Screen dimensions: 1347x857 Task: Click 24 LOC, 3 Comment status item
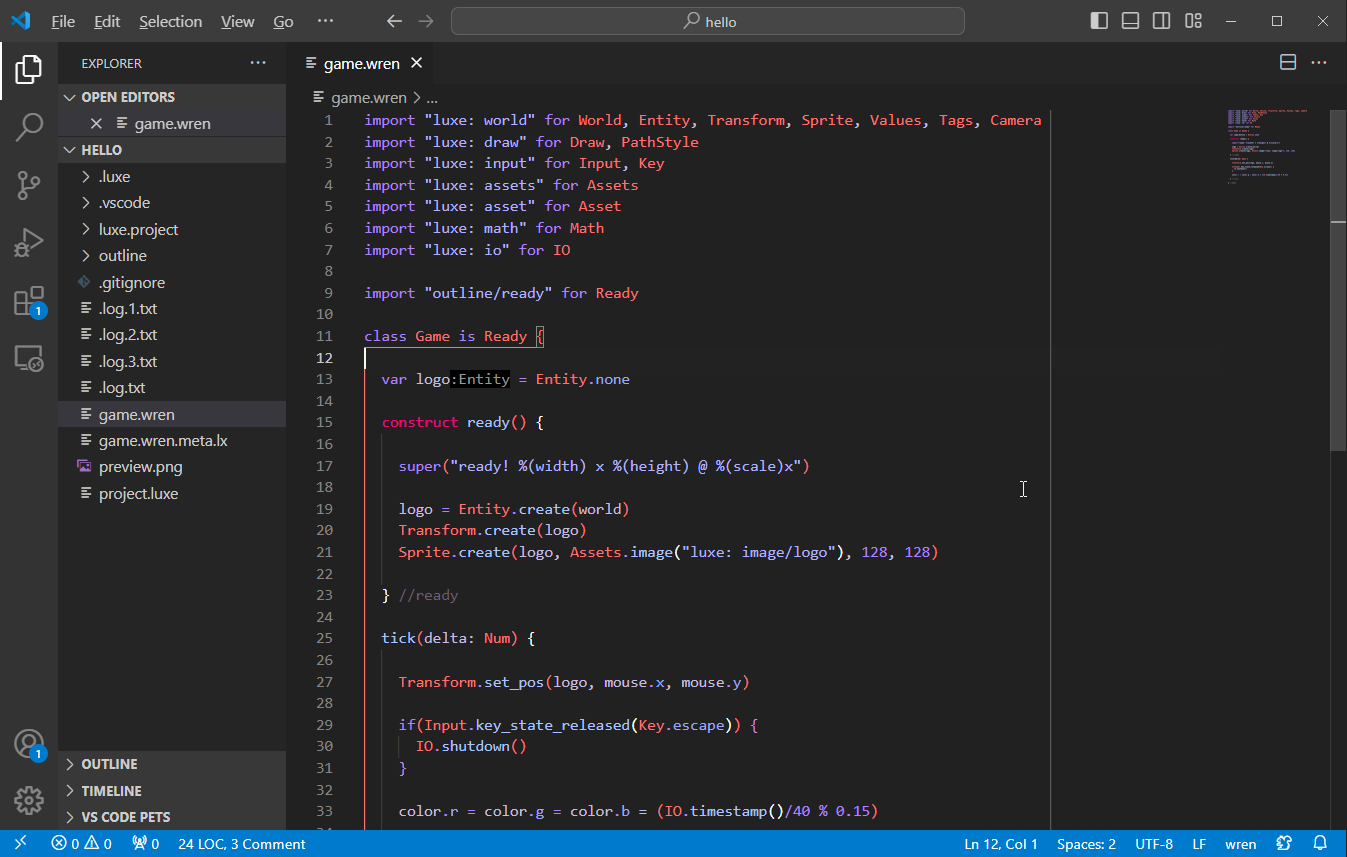(x=242, y=844)
